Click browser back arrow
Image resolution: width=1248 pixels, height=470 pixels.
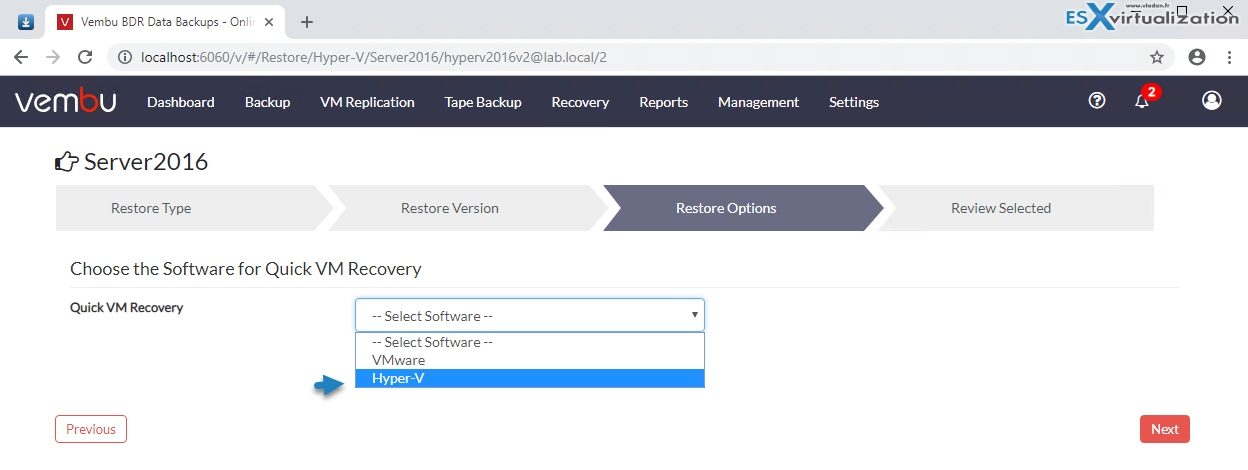(x=21, y=57)
